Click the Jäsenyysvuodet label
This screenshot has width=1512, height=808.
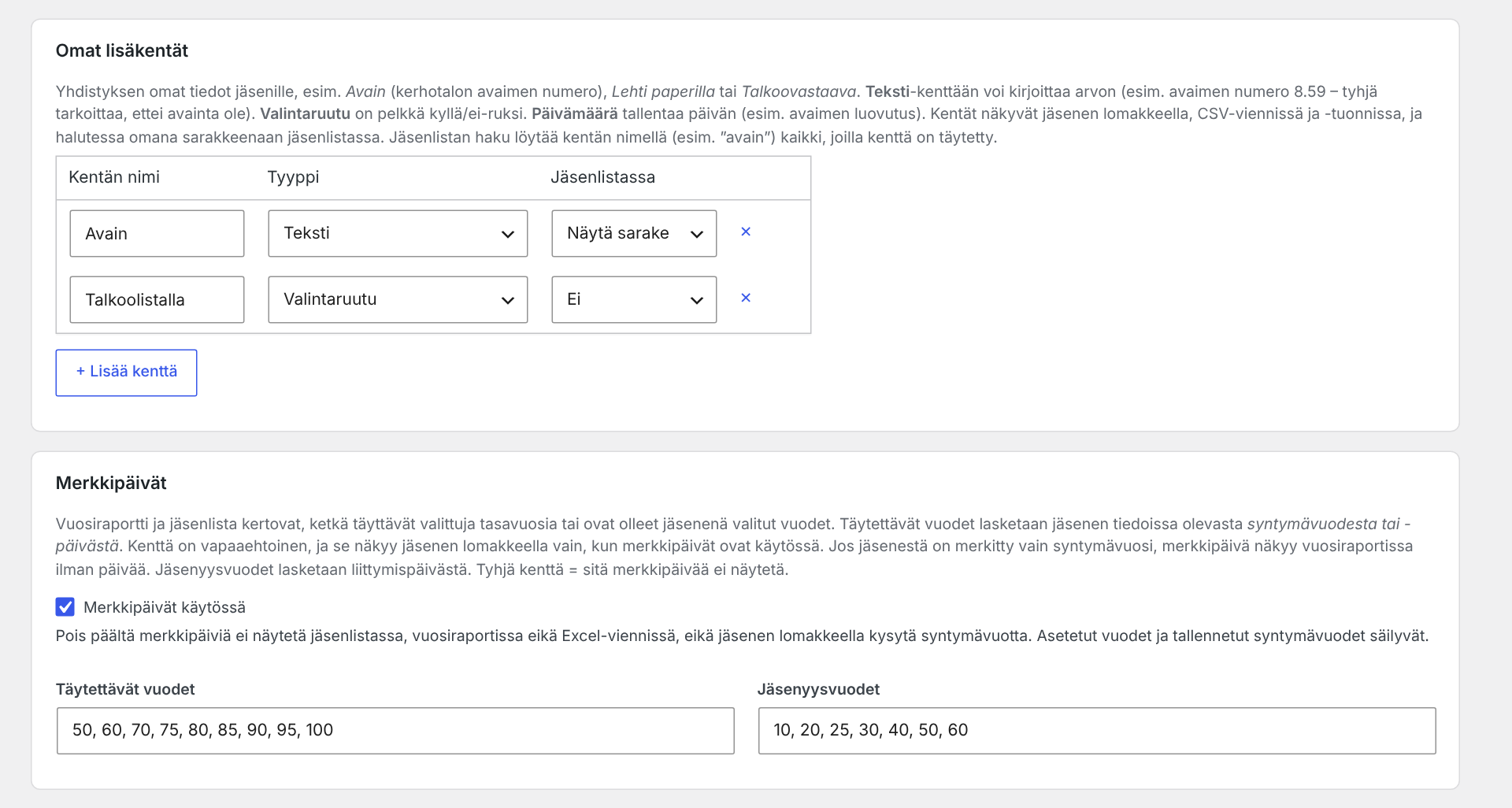(x=818, y=689)
